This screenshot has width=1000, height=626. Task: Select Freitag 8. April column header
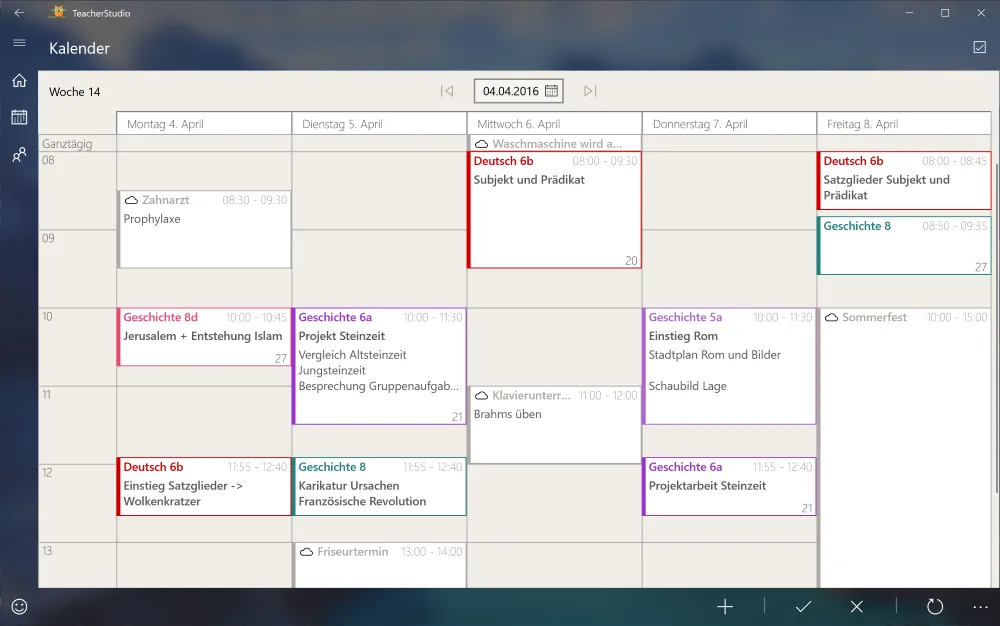904,124
